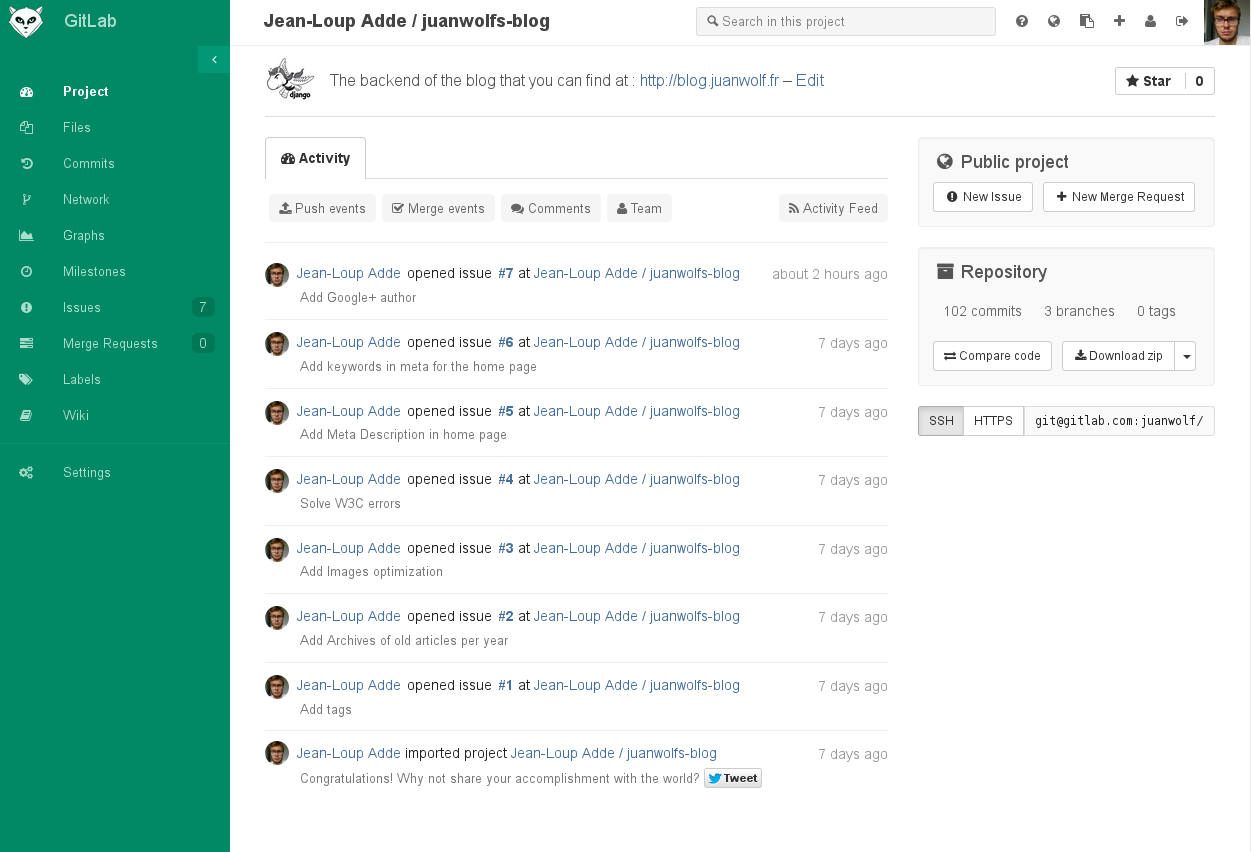Expand the Download zip caret dropdown
Viewport: 1251px width, 852px height.
[x=1186, y=356]
